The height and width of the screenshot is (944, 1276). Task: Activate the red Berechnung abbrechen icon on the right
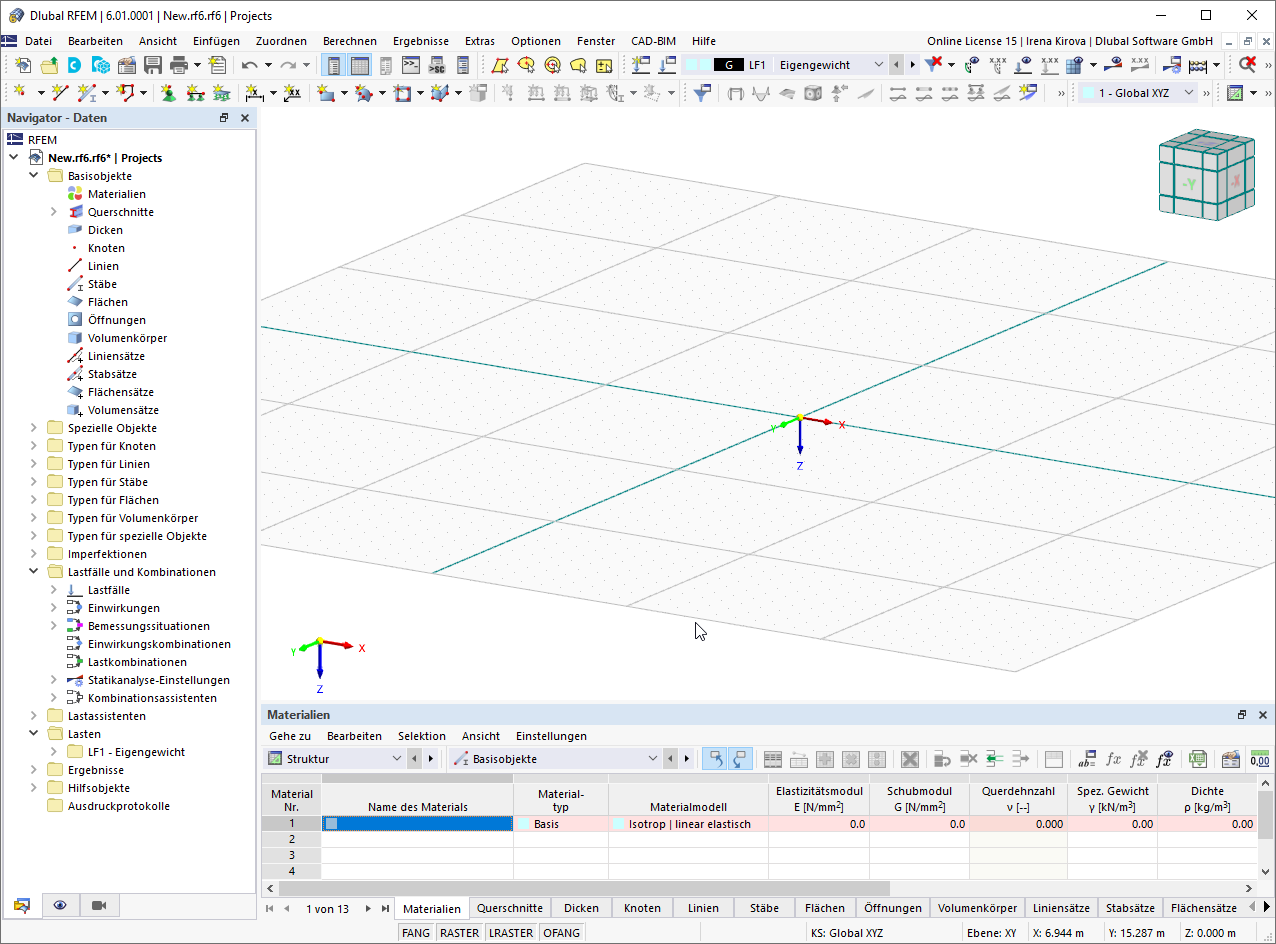[x=1248, y=62]
